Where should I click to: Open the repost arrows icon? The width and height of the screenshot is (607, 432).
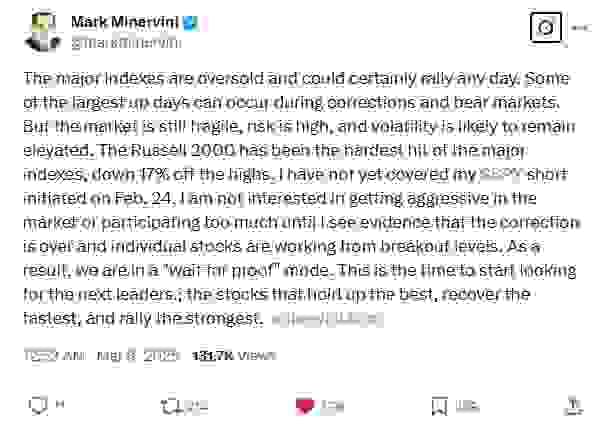[x=171, y=406]
